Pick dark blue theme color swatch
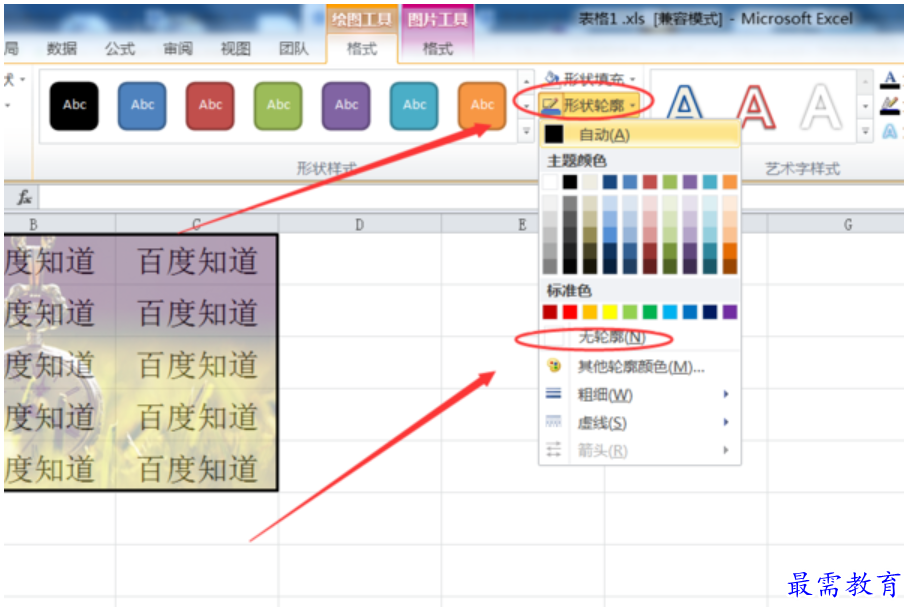Image resolution: width=909 pixels, height=616 pixels. pyautogui.click(x=610, y=182)
